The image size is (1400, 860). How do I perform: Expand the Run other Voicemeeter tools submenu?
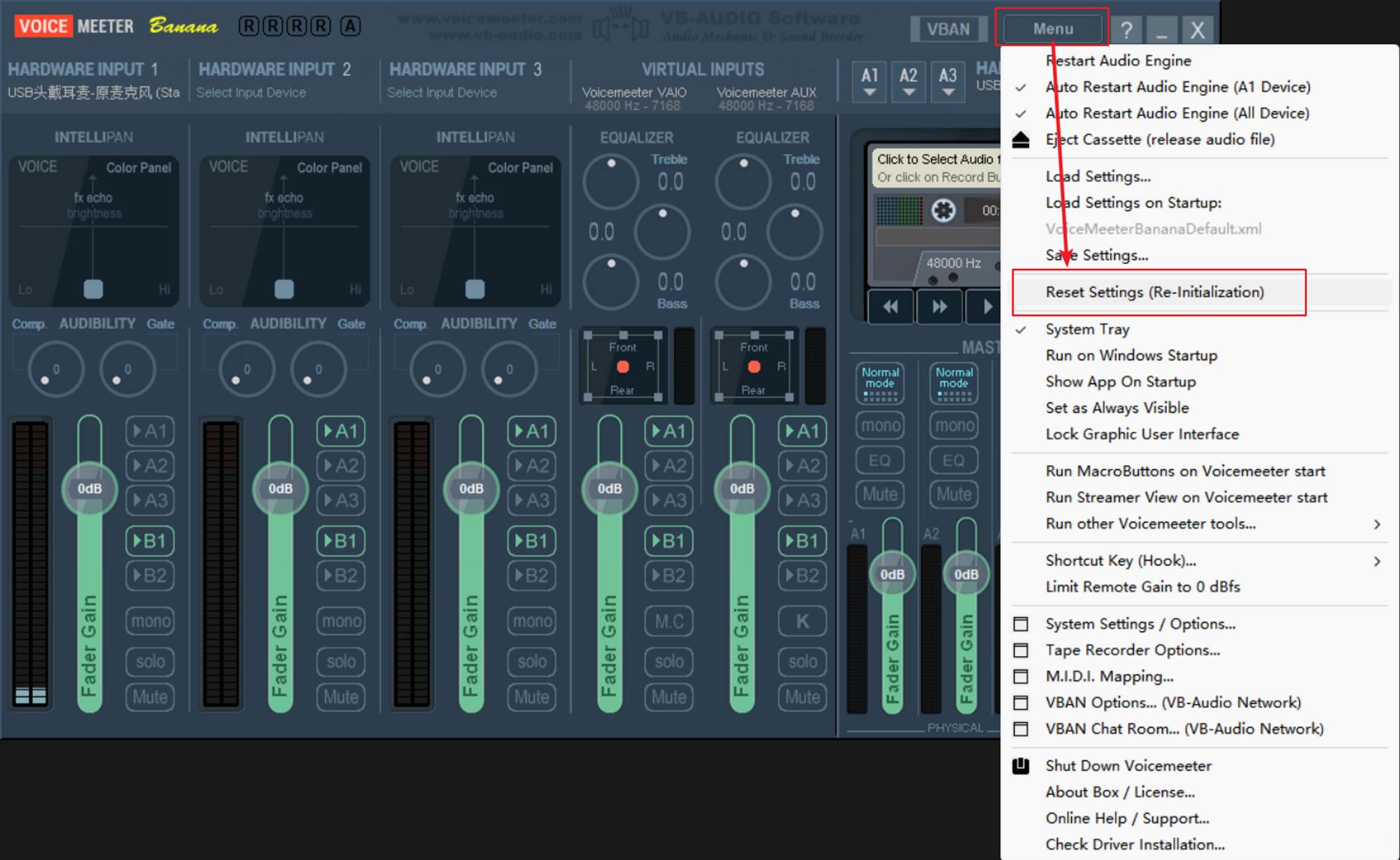coord(1150,524)
